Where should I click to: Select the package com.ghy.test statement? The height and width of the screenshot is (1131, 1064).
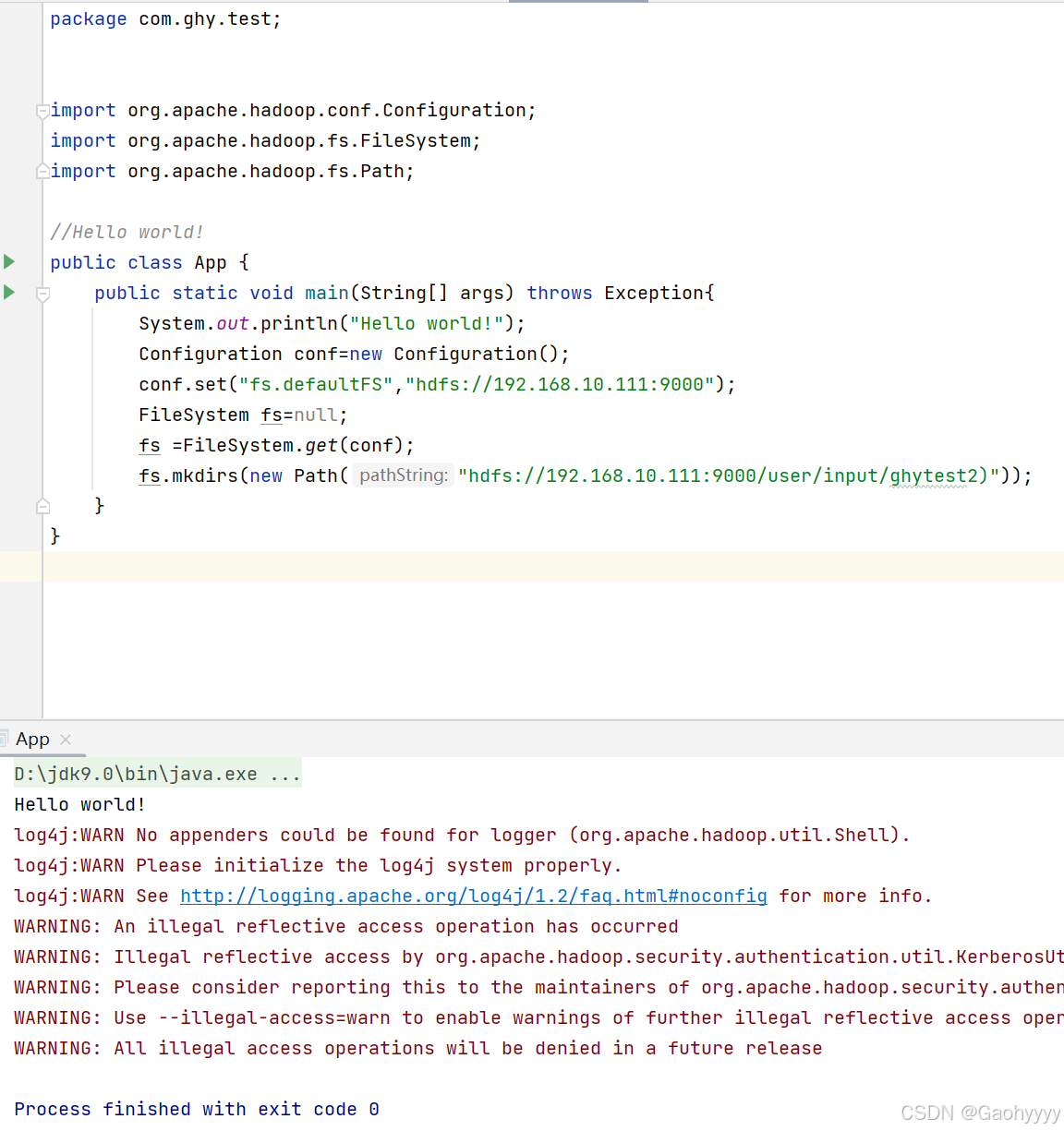tap(165, 18)
